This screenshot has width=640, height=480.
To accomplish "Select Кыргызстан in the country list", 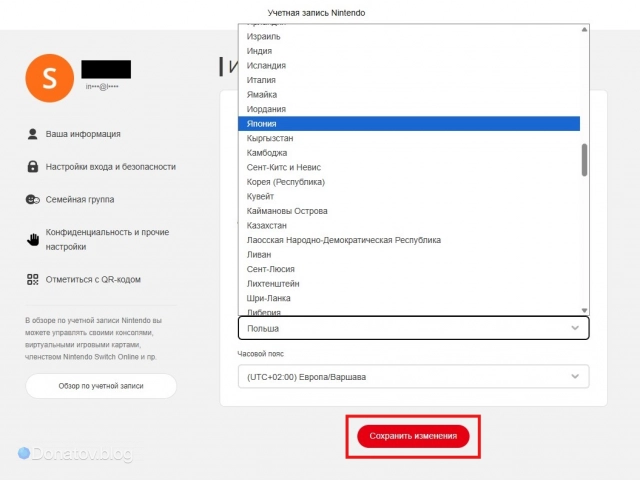I will tap(409, 138).
